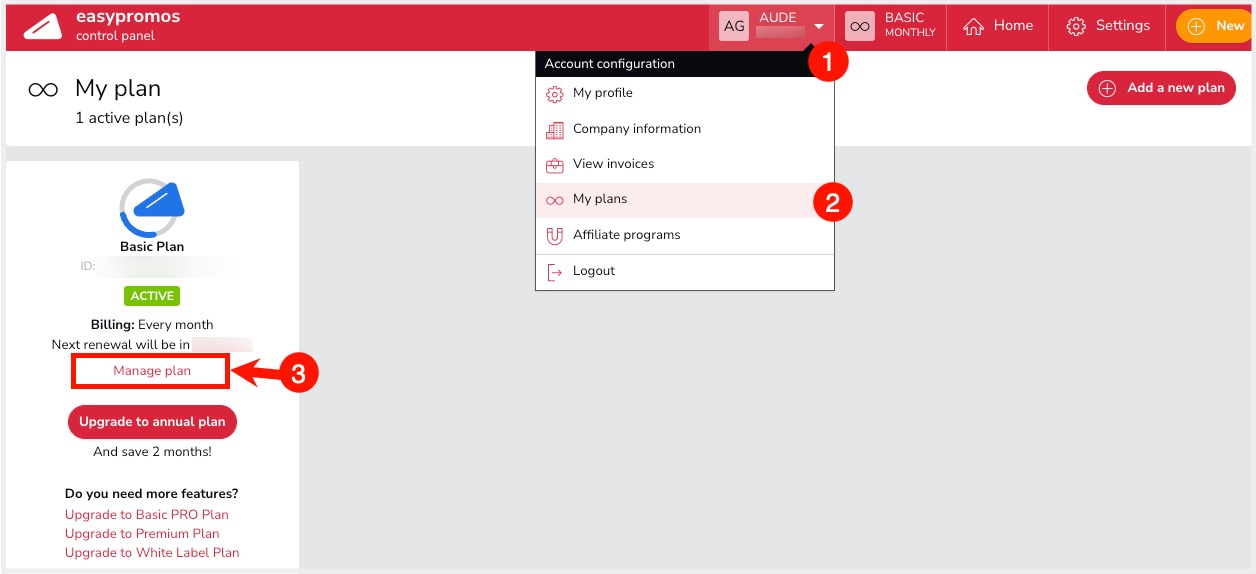Viewport: 1256px width, 574px height.
Task: Click plus icon in Add a new plan
Action: click(1107, 88)
